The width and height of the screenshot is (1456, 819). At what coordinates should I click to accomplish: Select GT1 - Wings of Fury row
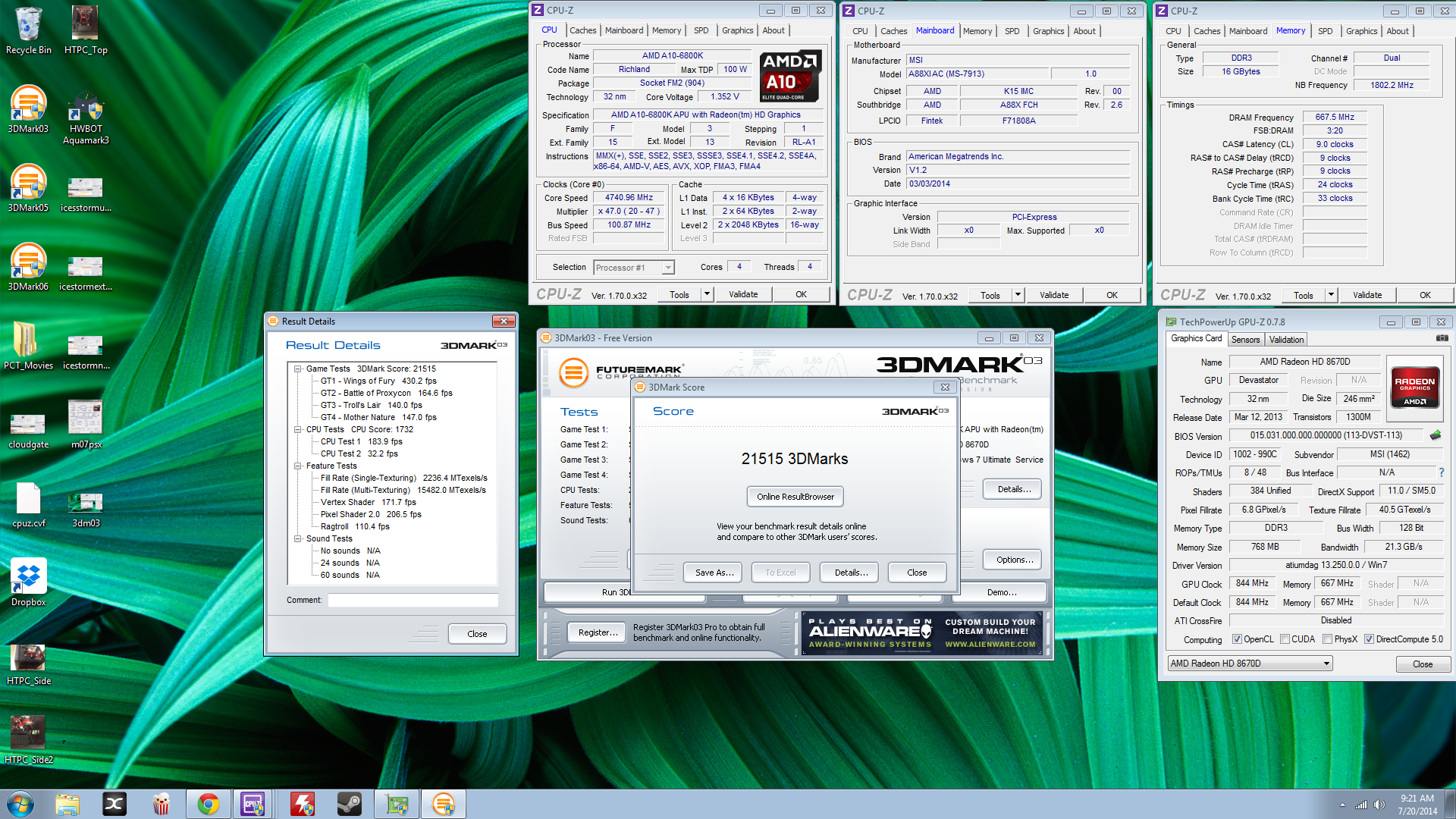(378, 381)
